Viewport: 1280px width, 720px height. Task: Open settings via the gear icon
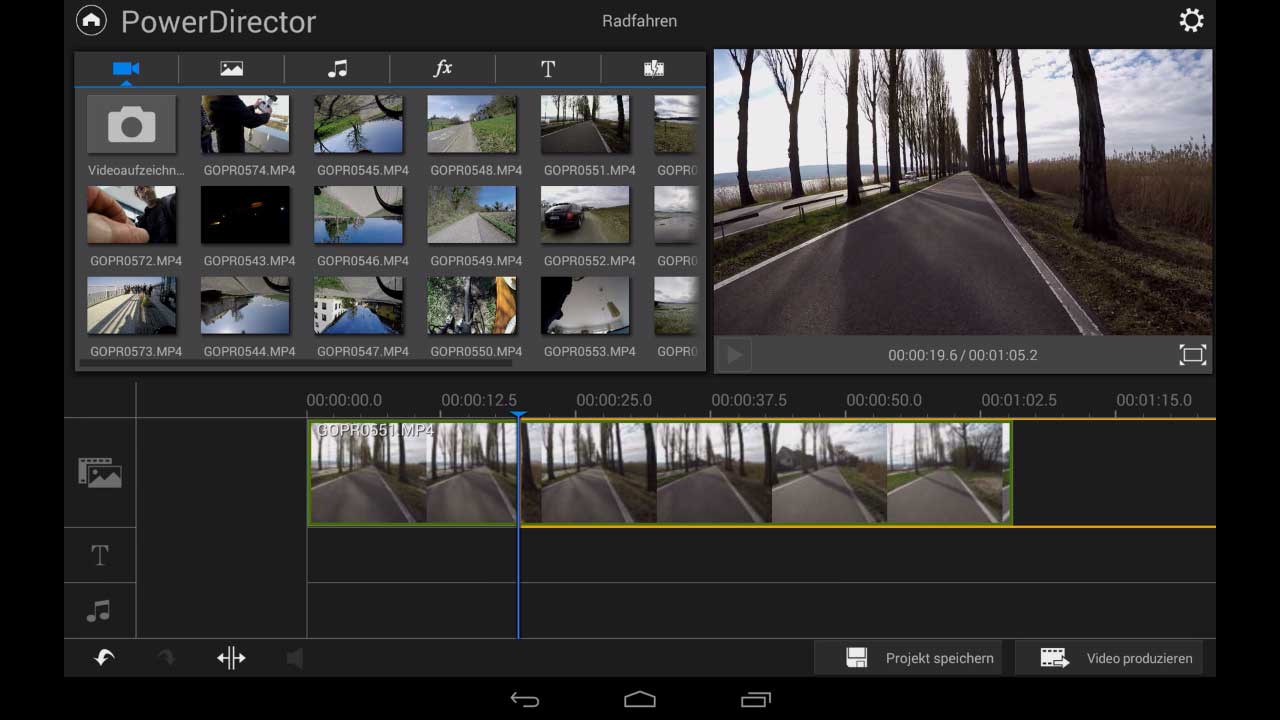click(x=1191, y=21)
